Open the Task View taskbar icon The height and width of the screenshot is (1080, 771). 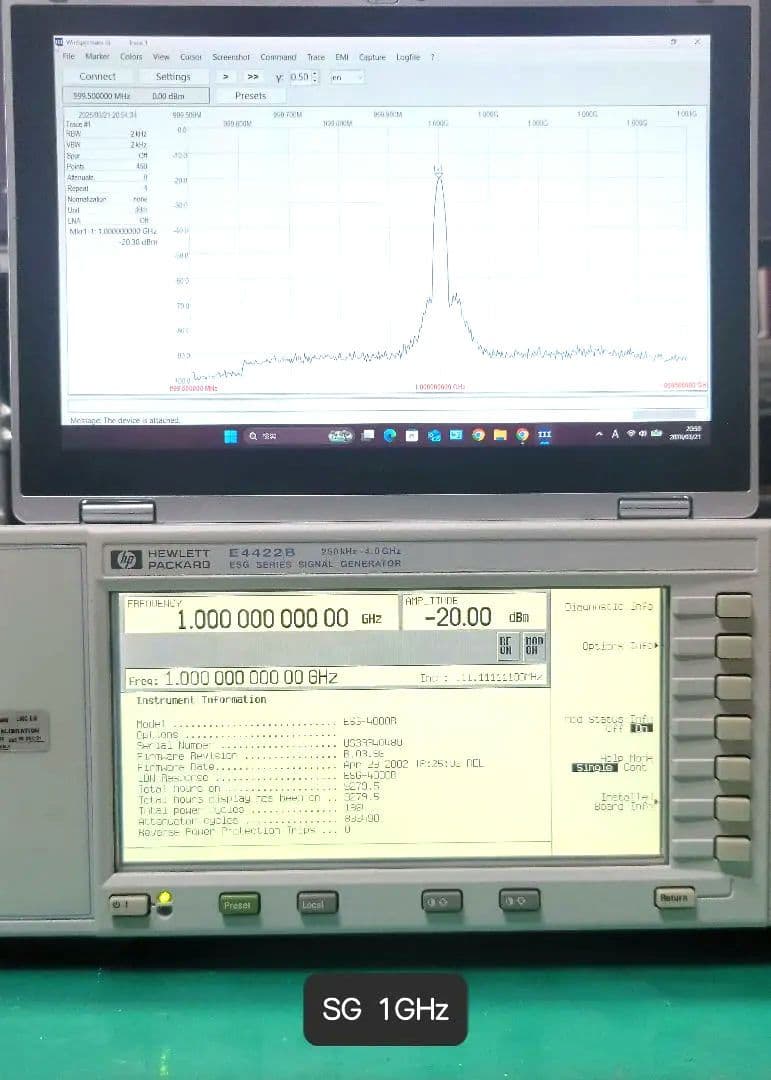(369, 435)
